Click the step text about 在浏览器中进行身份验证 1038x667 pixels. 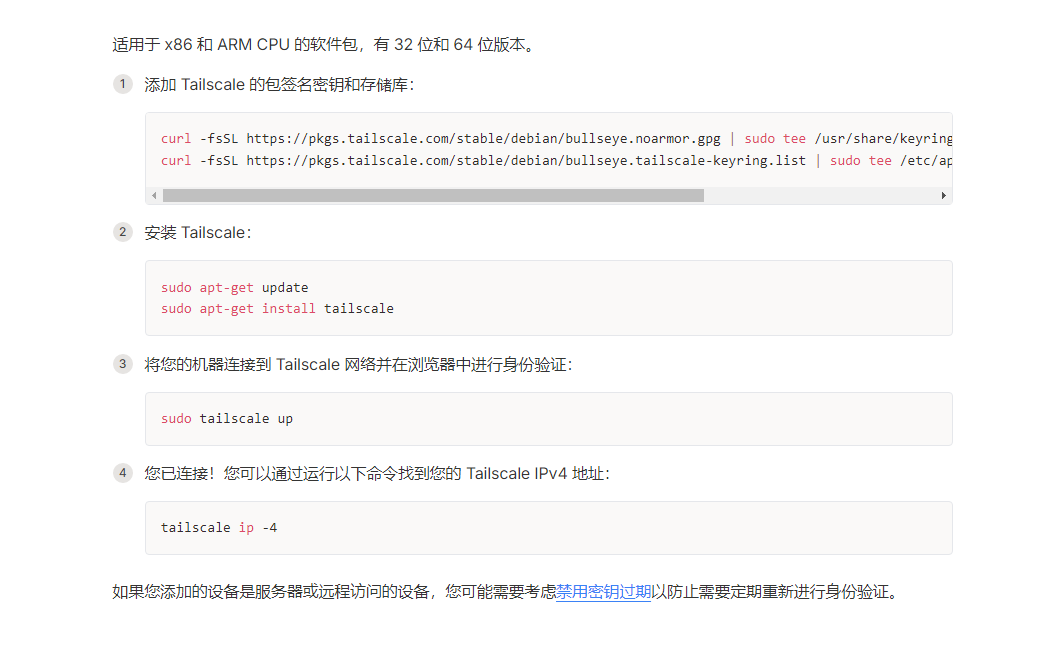(x=358, y=365)
